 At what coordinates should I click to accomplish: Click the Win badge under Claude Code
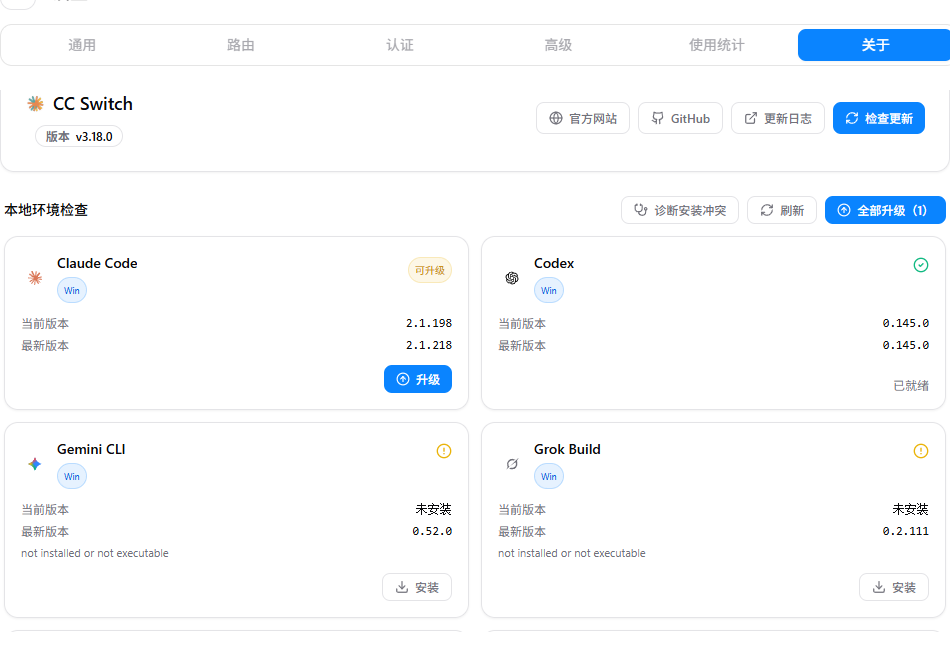pos(72,290)
